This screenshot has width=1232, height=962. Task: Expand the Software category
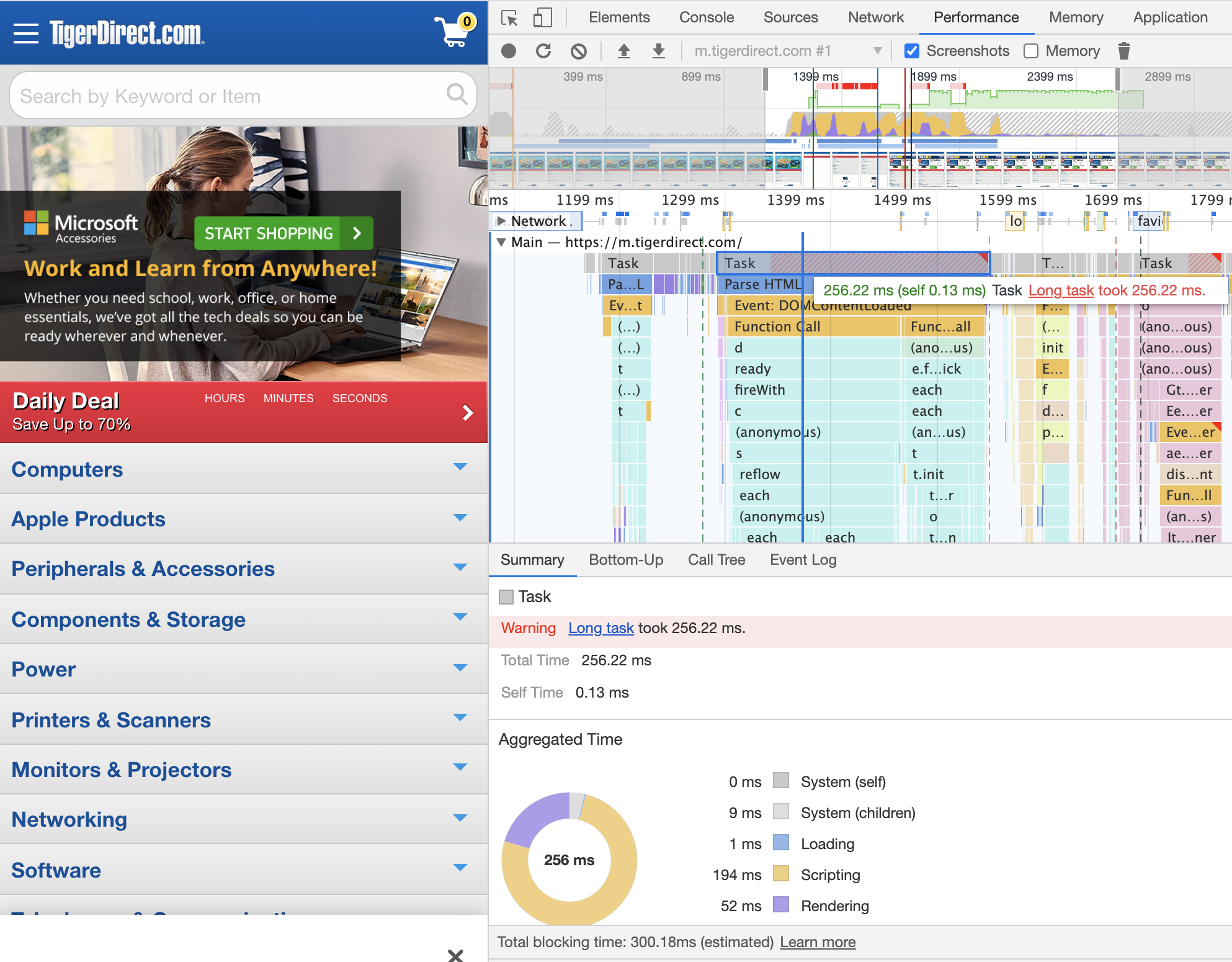244,870
